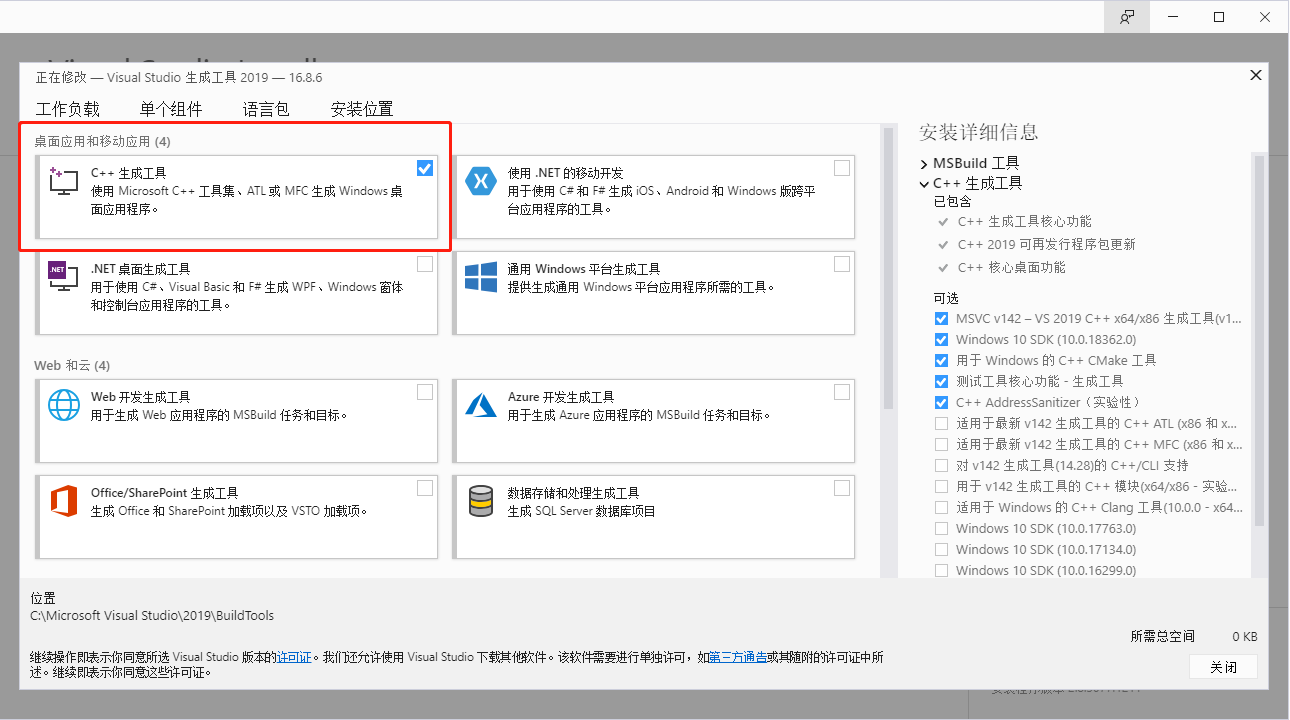Check 用于 v142 生成工具的 C++ 模块 option
This screenshot has width=1290, height=720.
click(x=941, y=486)
